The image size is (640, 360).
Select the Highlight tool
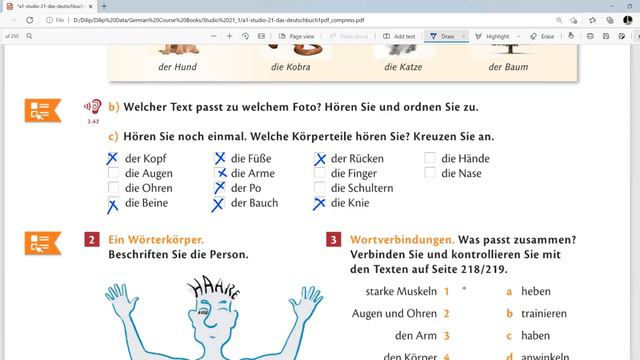pos(492,36)
